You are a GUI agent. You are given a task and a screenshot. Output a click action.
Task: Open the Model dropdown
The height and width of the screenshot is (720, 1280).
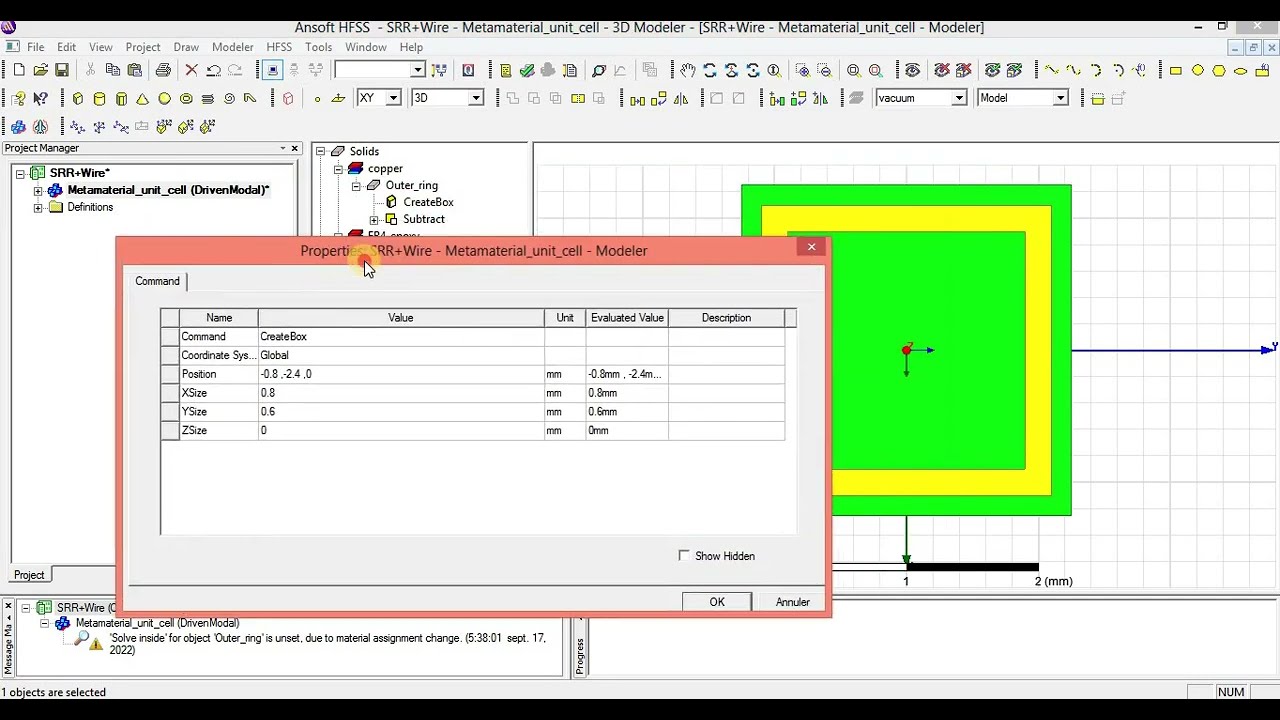click(1060, 98)
